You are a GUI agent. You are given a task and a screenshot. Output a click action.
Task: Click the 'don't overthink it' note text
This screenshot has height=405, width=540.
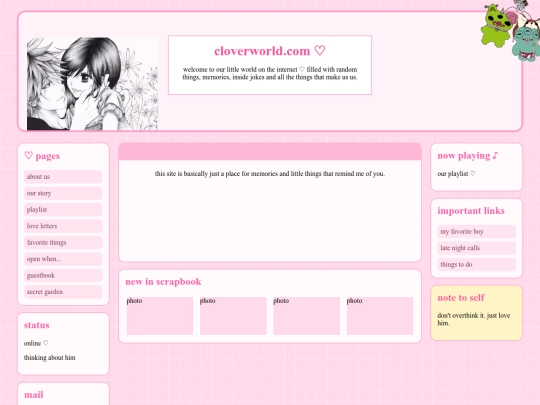(x=474, y=319)
